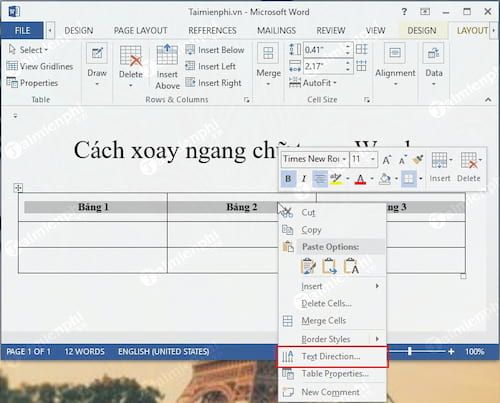
Task: Click the Format Painter brush icon
Action: (x=417, y=160)
